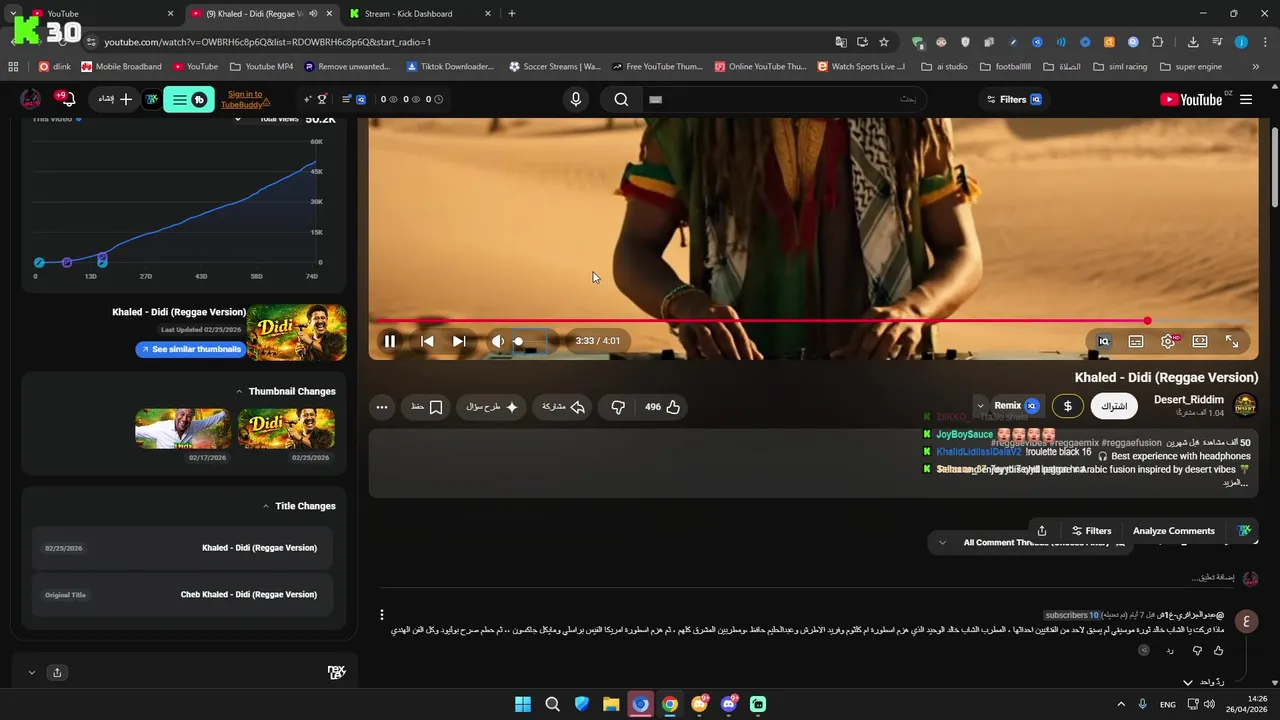This screenshot has width=1280, height=720.
Task: Go to YouTube home via logo
Action: click(1191, 99)
